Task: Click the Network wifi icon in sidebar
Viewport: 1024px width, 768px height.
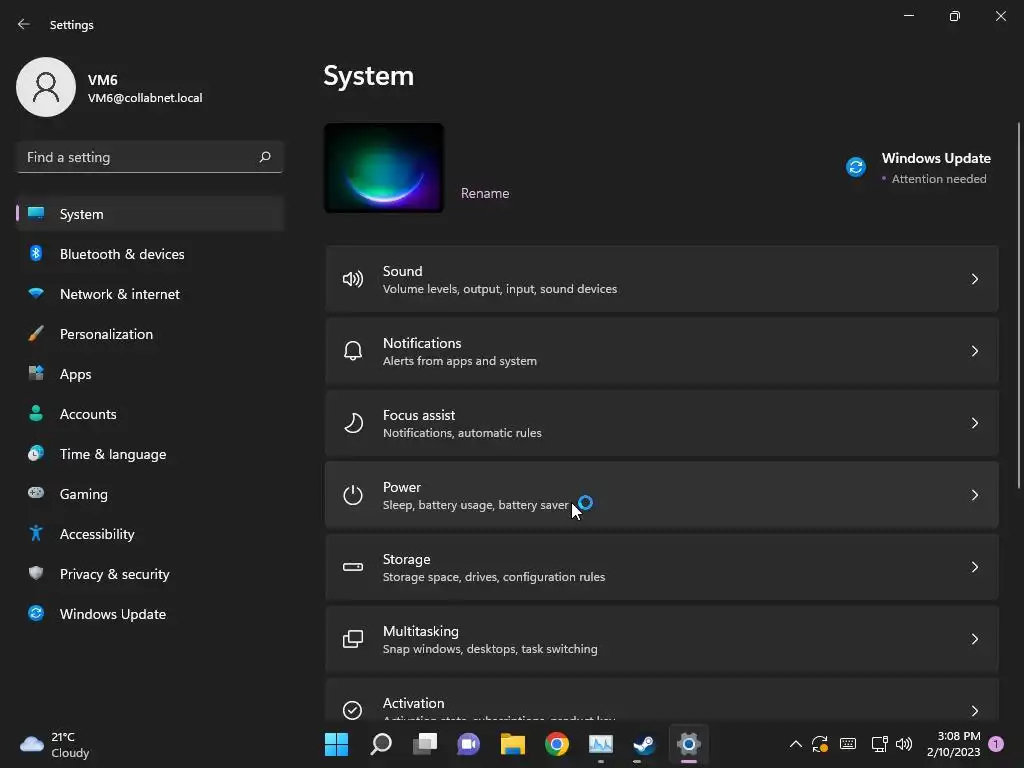Action: click(x=36, y=293)
